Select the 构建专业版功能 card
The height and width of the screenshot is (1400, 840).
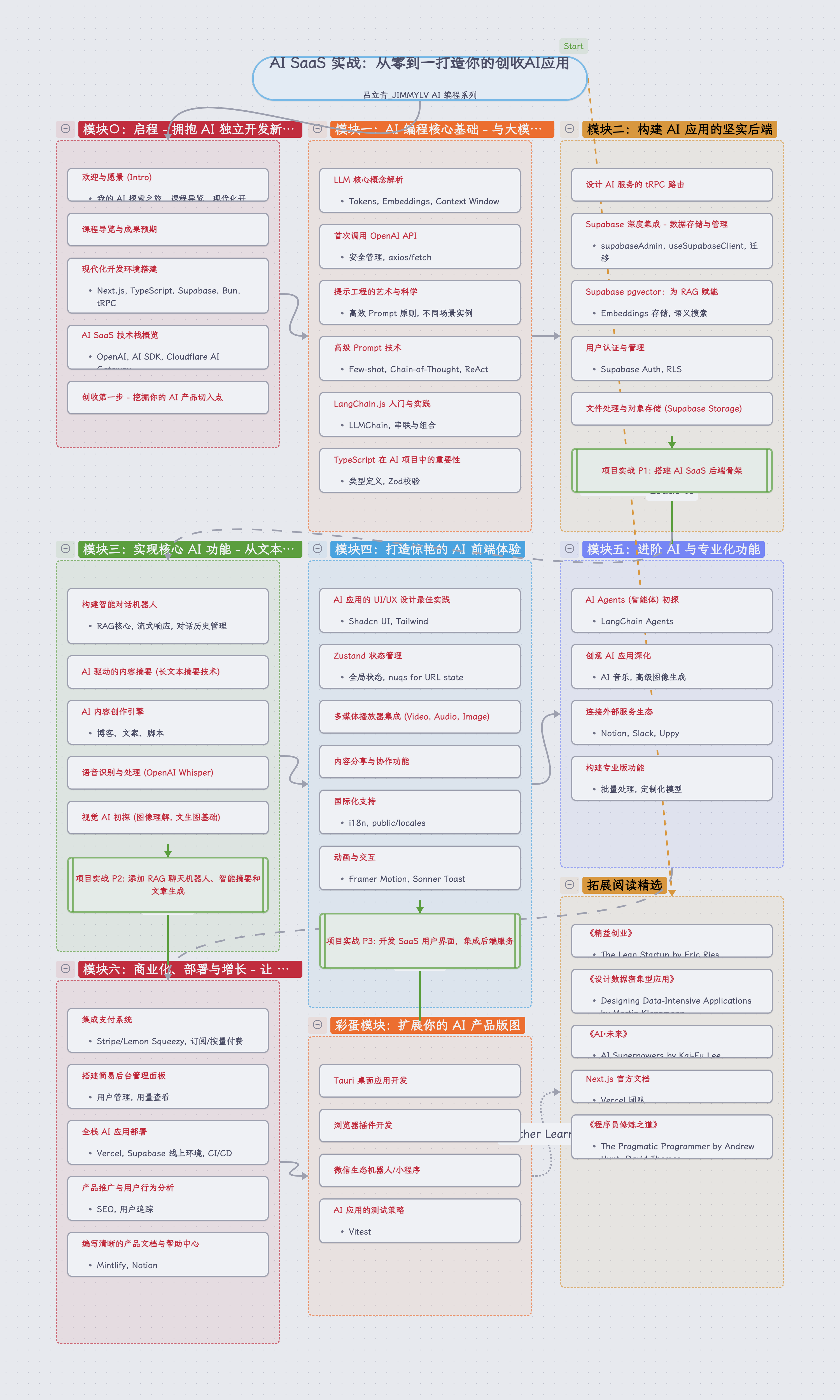[671, 778]
